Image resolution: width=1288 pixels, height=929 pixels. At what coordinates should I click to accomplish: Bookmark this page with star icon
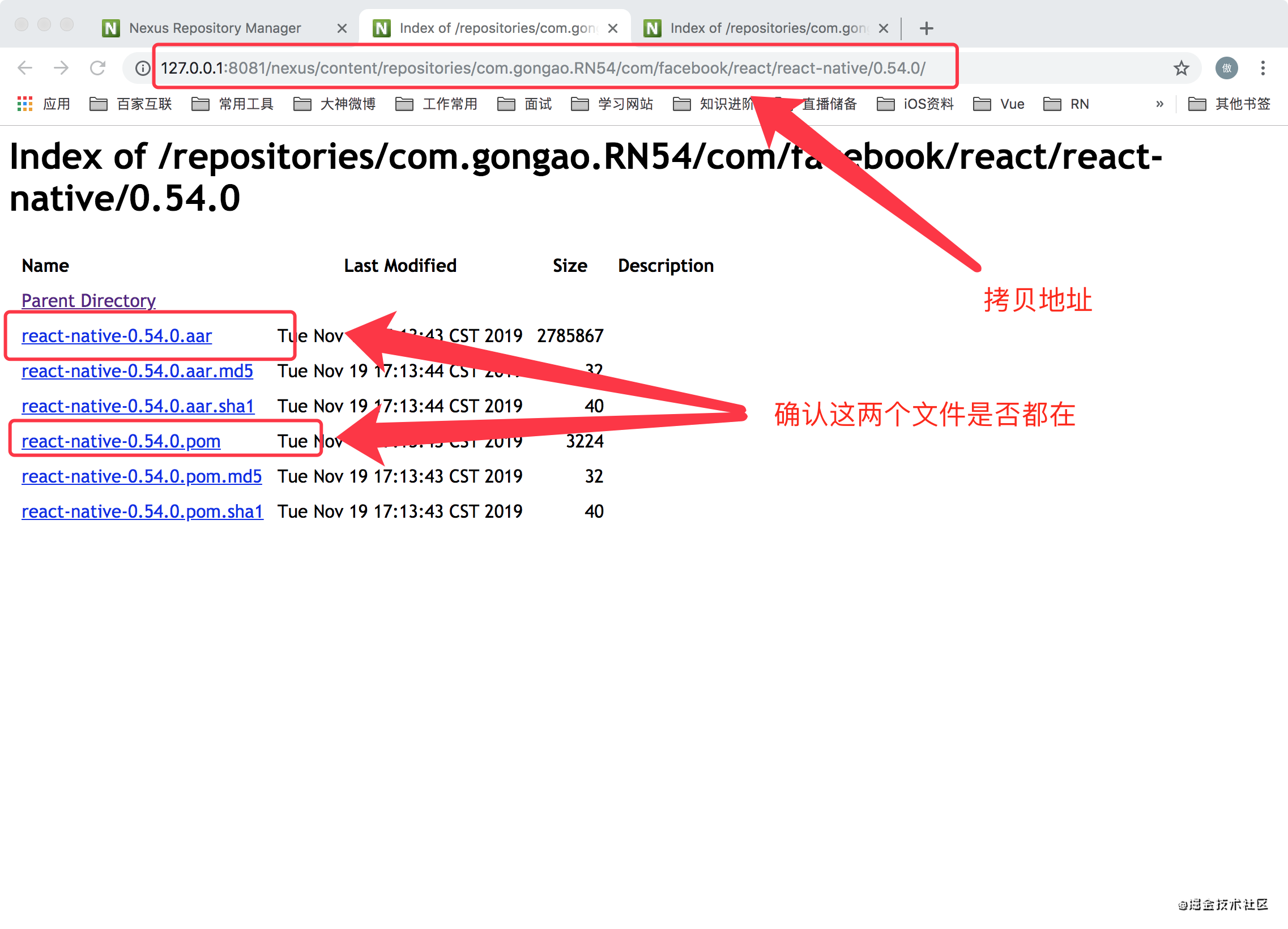[1182, 68]
